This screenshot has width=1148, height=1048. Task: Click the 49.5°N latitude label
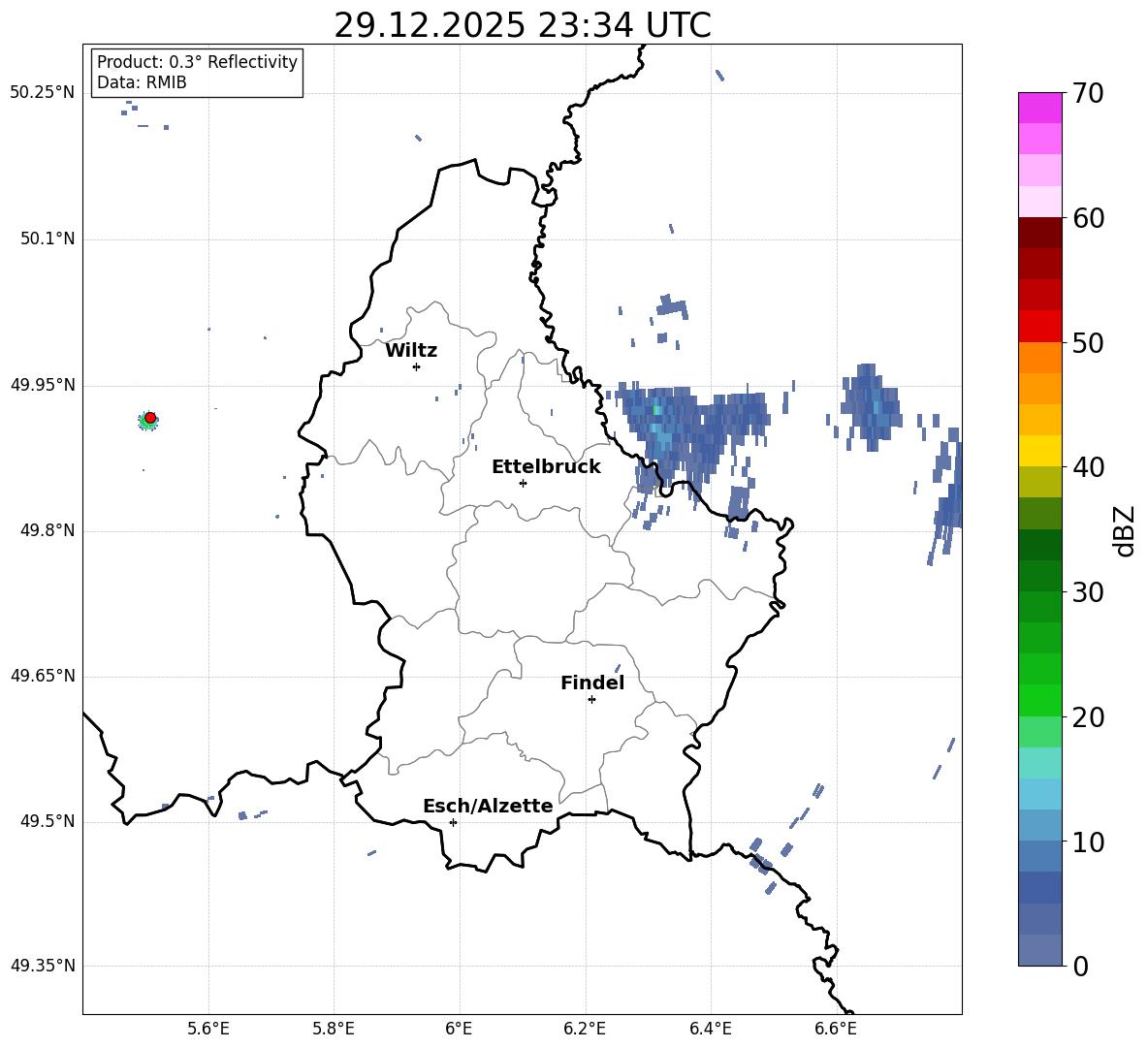(x=48, y=821)
